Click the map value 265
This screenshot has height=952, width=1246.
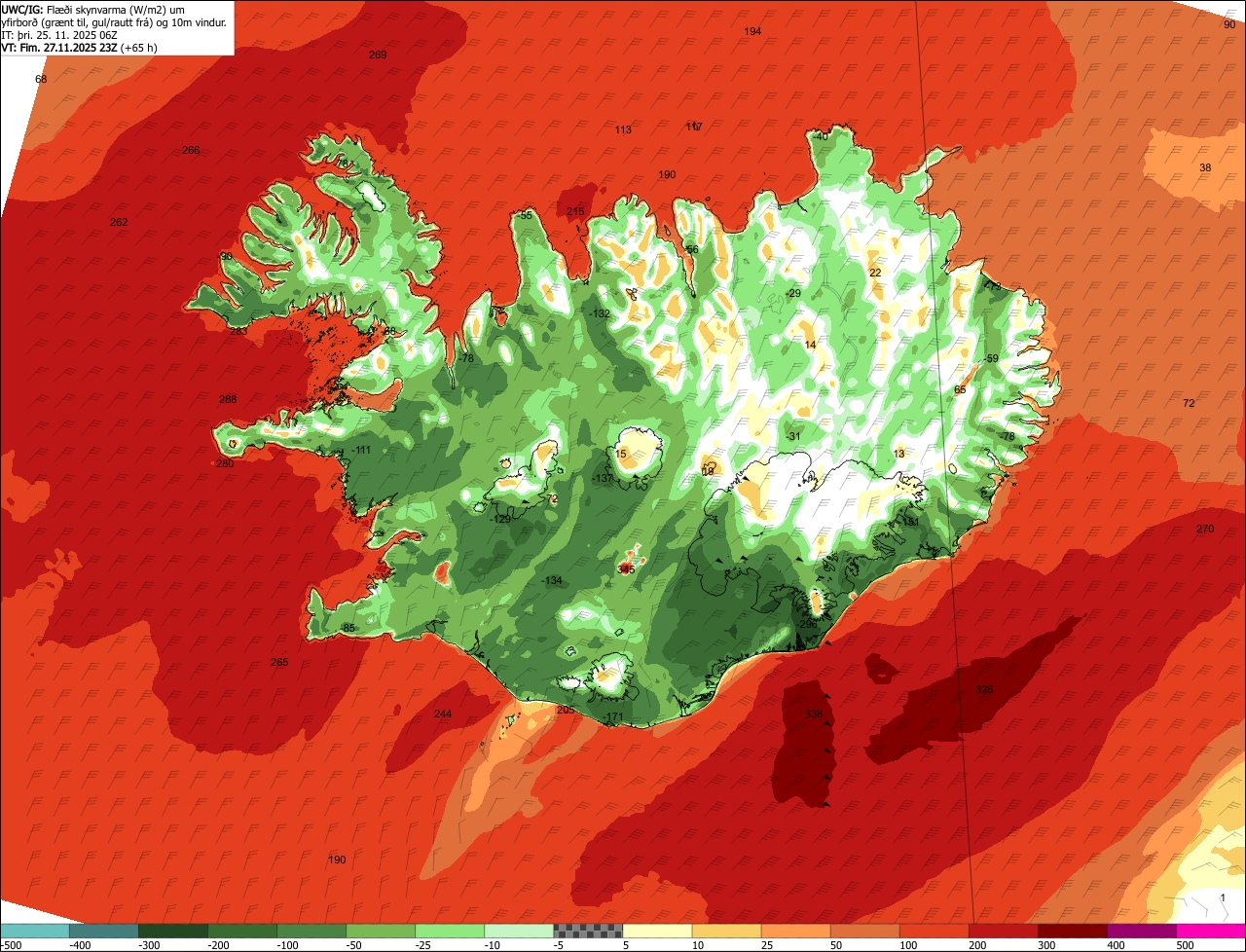pos(279,662)
